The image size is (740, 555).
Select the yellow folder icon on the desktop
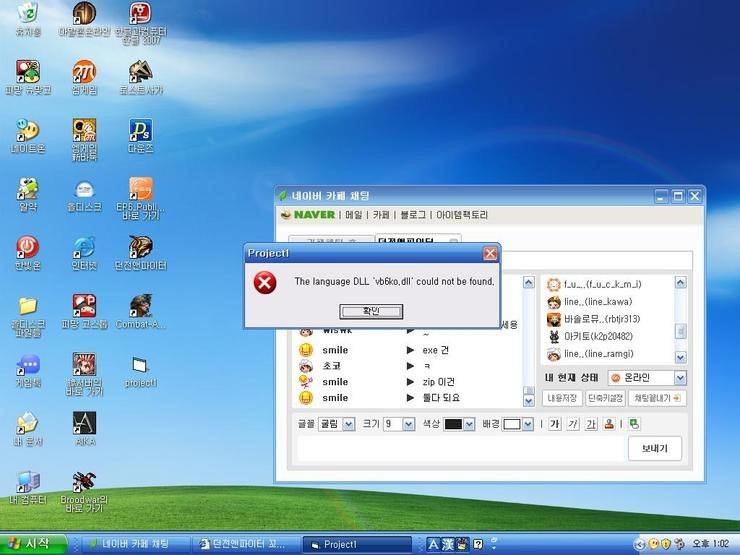[28, 316]
